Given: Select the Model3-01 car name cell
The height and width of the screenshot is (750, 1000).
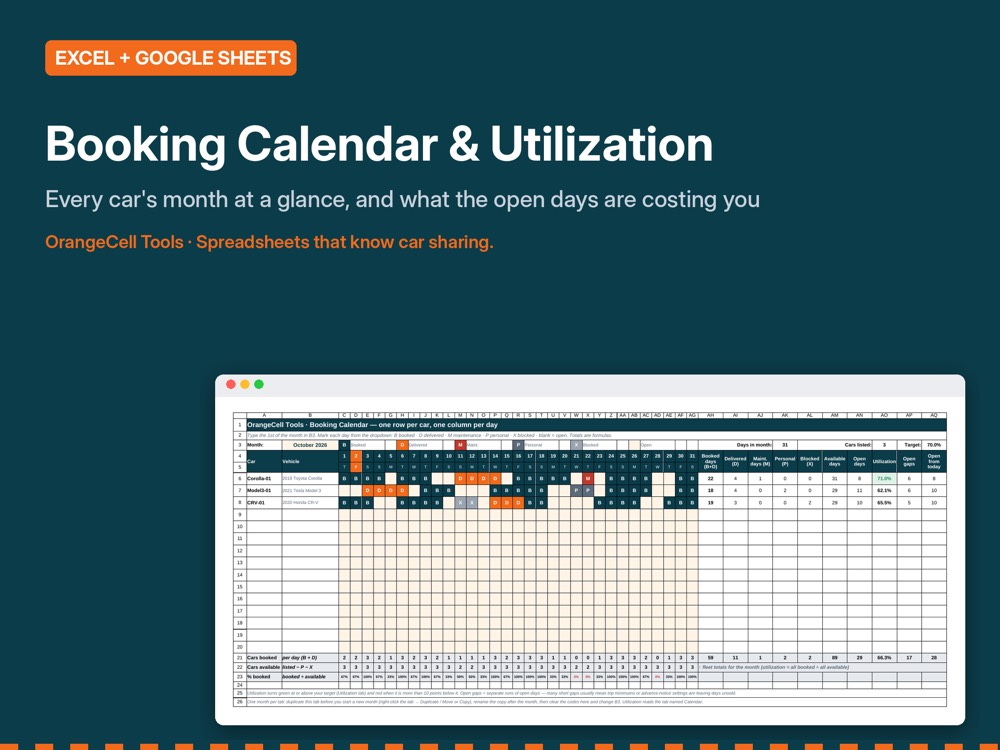Looking at the screenshot, I should (x=264, y=490).
